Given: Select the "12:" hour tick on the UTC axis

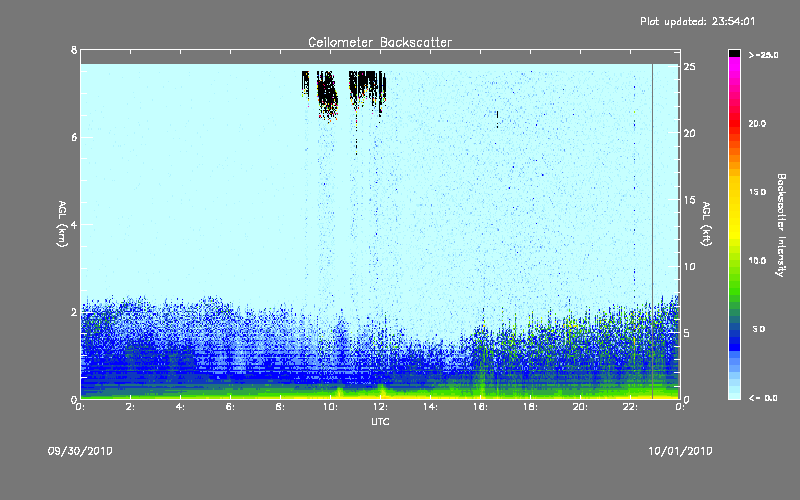Looking at the screenshot, I should point(380,407).
